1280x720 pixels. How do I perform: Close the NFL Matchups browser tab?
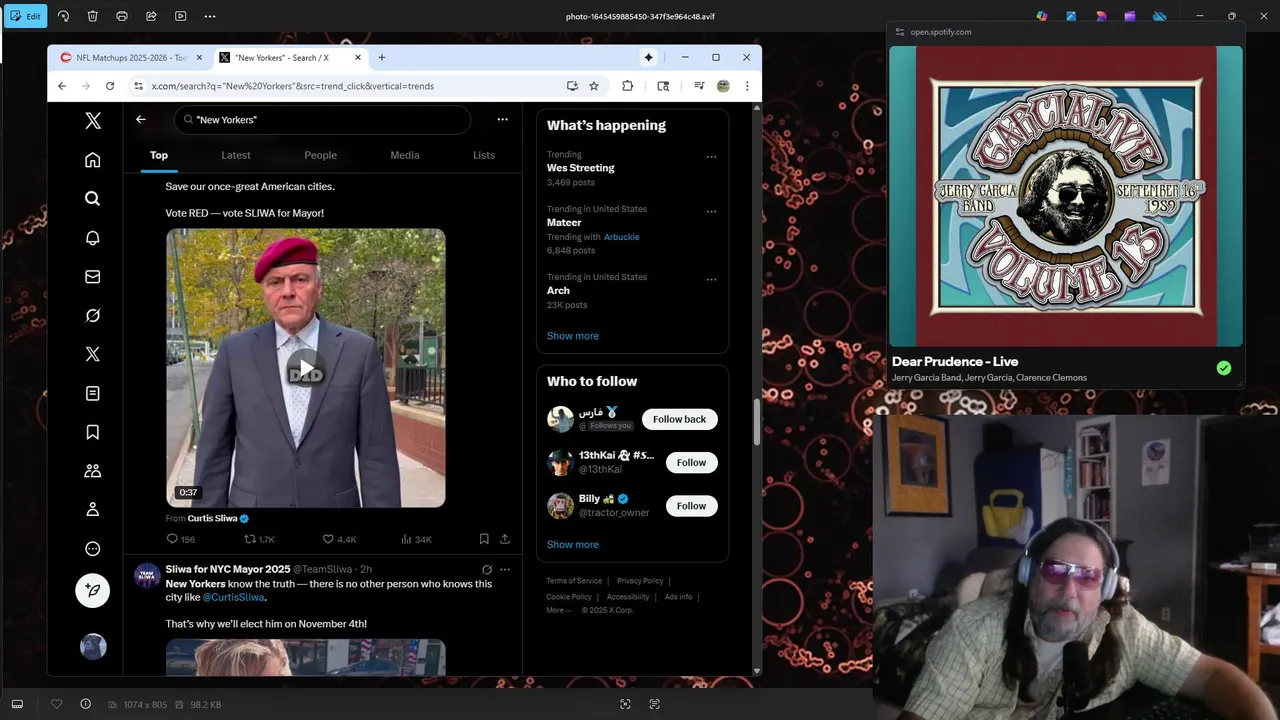(199, 57)
